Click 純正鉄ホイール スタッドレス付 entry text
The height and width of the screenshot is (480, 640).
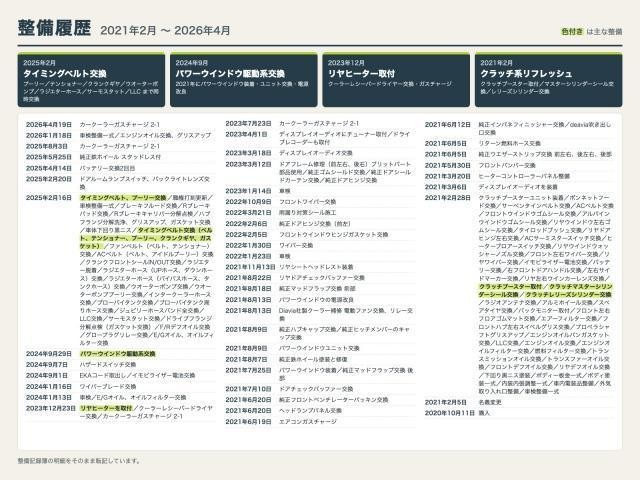pyautogui.click(x=120, y=157)
